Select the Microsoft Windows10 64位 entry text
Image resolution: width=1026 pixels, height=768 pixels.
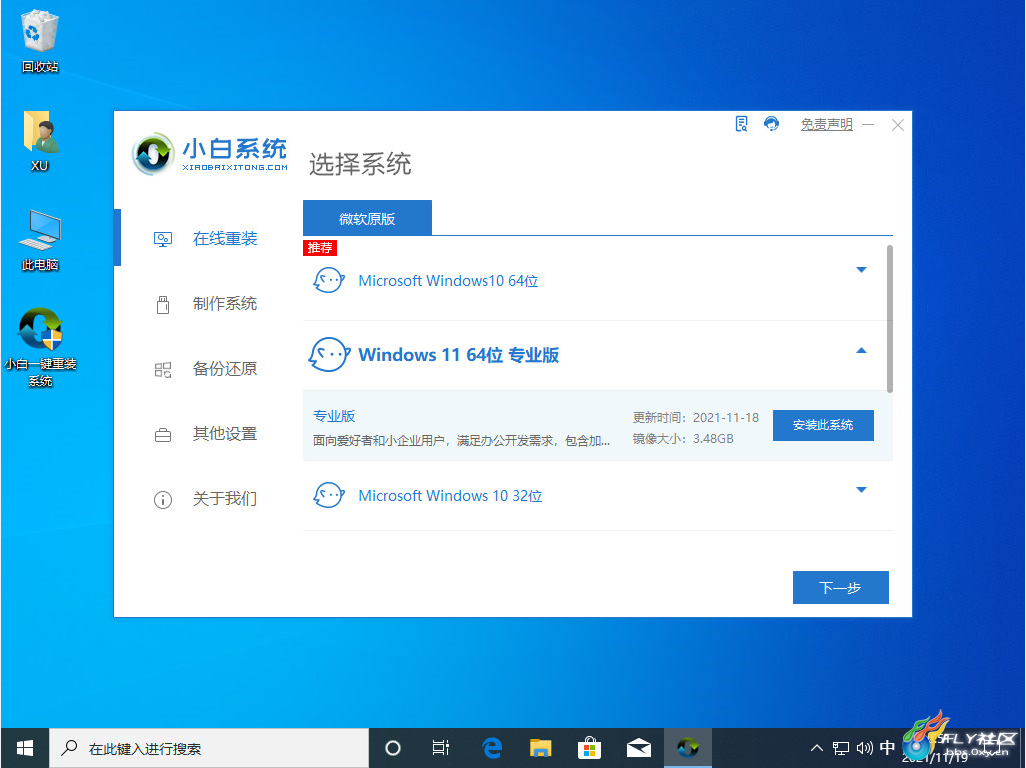point(448,281)
